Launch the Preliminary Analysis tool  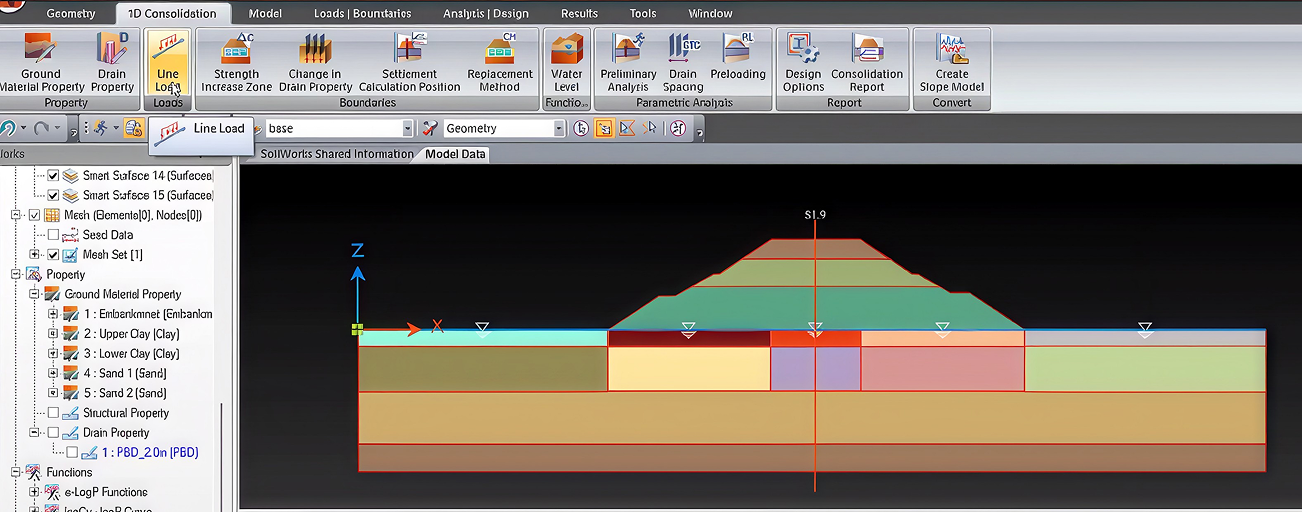(628, 62)
